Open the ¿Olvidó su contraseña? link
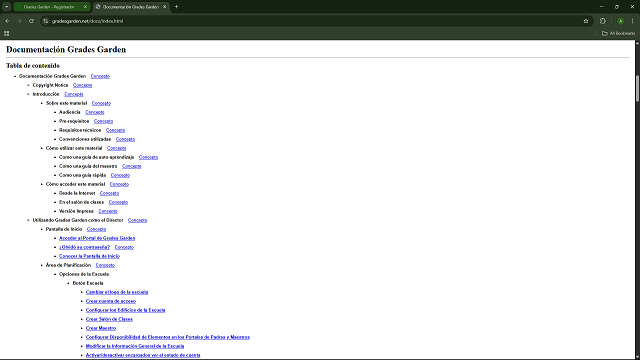Screen dimensions: 640x360 coord(84,247)
